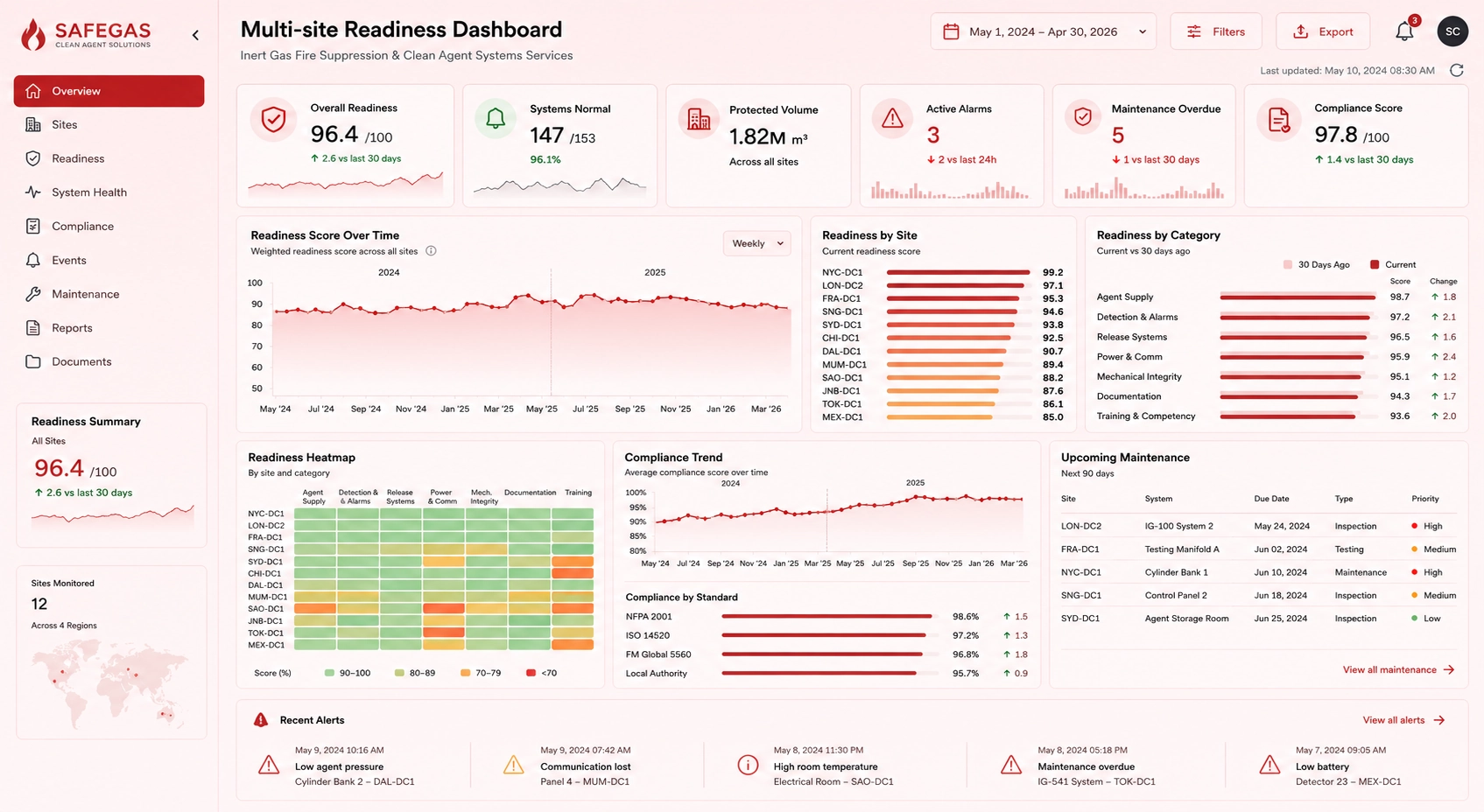Open the Events page
1484x812 pixels.
tap(69, 261)
